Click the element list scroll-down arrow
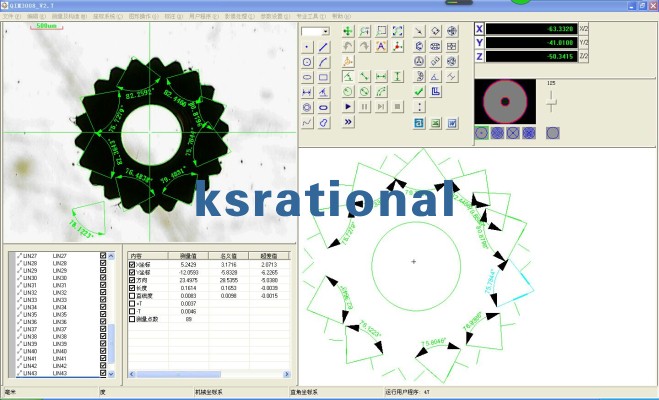The width and height of the screenshot is (659, 400). pyautogui.click(x=112, y=372)
